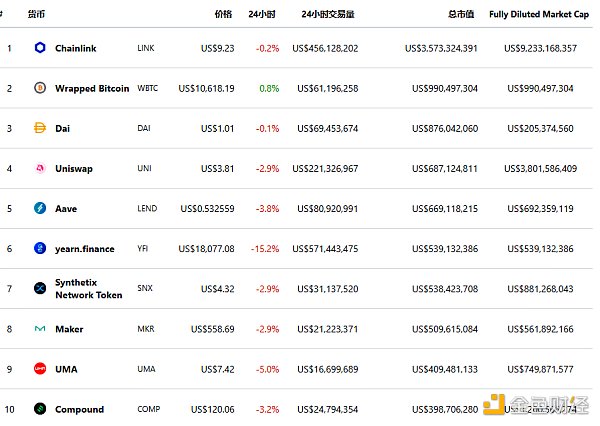Click the red UMA coin icon
Screen dimensions: 600x426
click(40, 369)
